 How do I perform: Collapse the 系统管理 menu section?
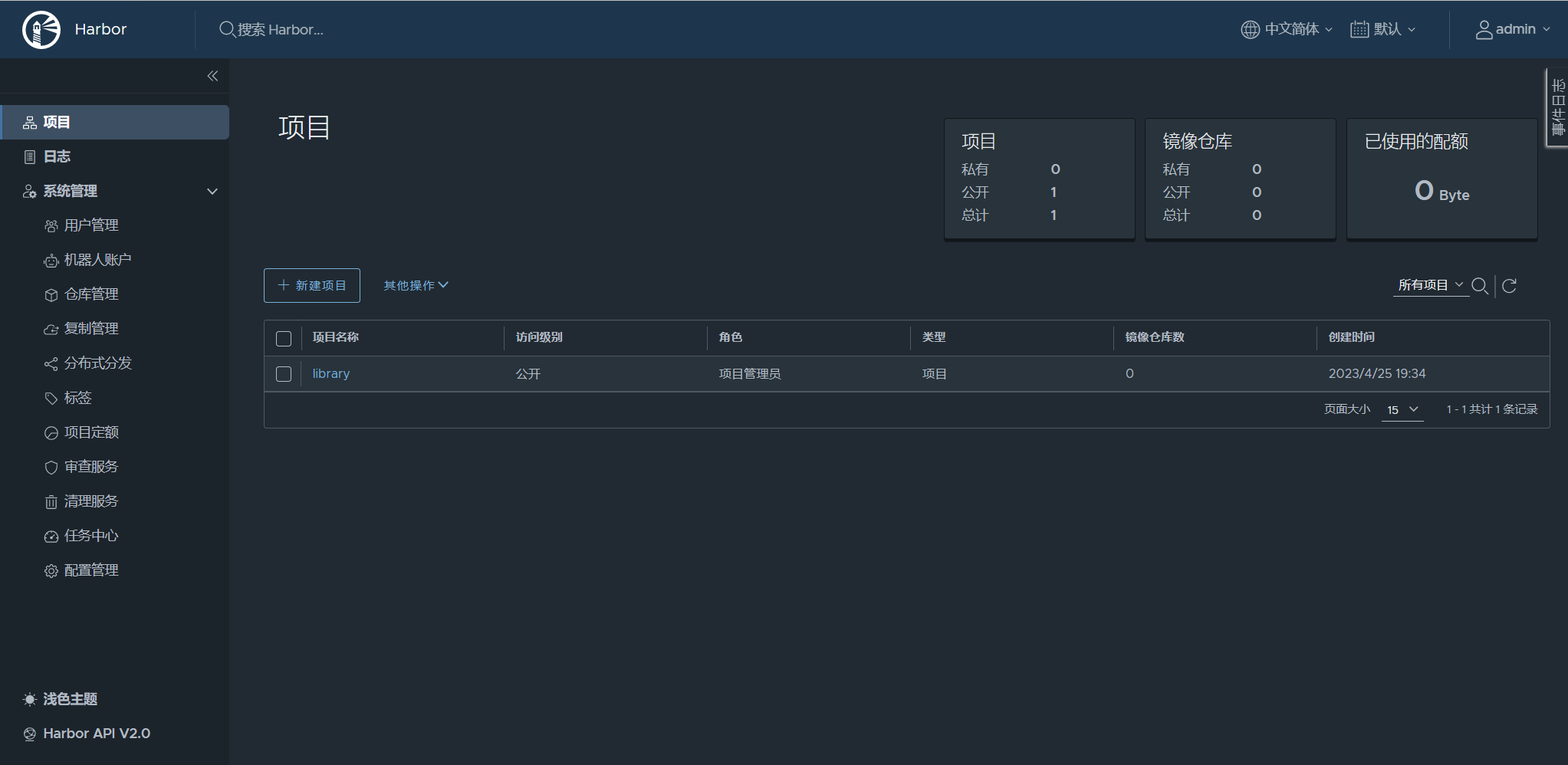pyautogui.click(x=211, y=191)
